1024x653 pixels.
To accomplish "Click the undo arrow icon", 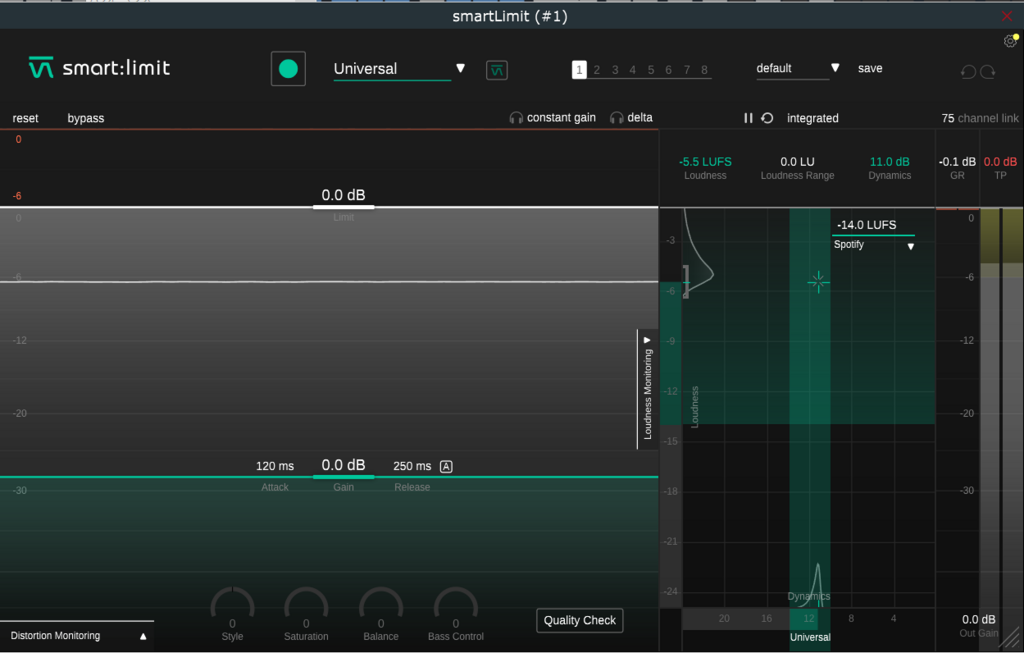I will point(968,71).
